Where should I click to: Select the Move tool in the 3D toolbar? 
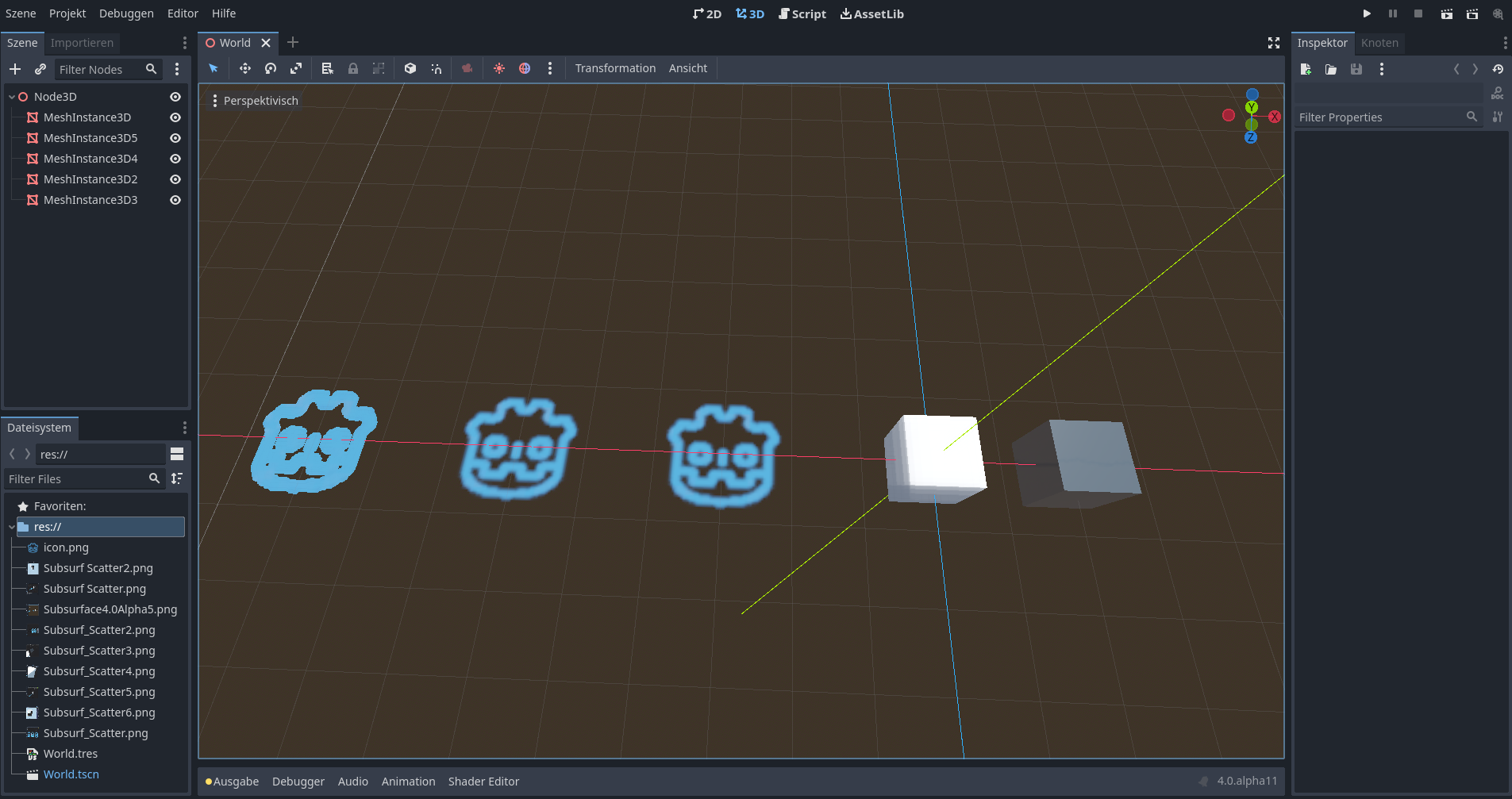tap(244, 68)
